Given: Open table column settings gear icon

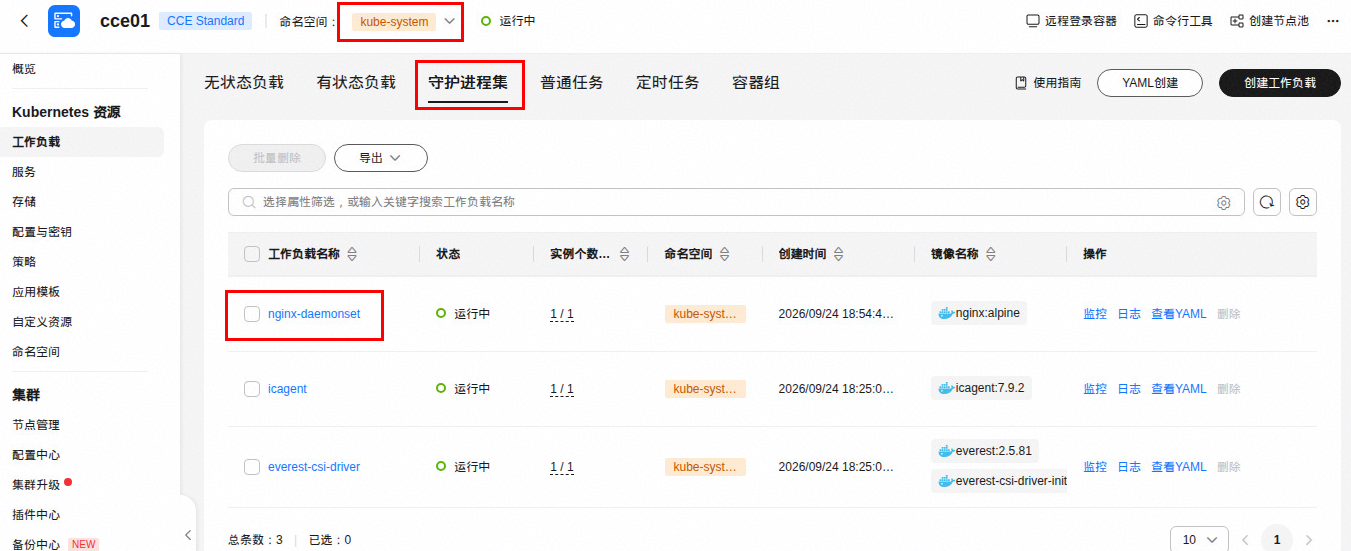Looking at the screenshot, I should 1303,202.
